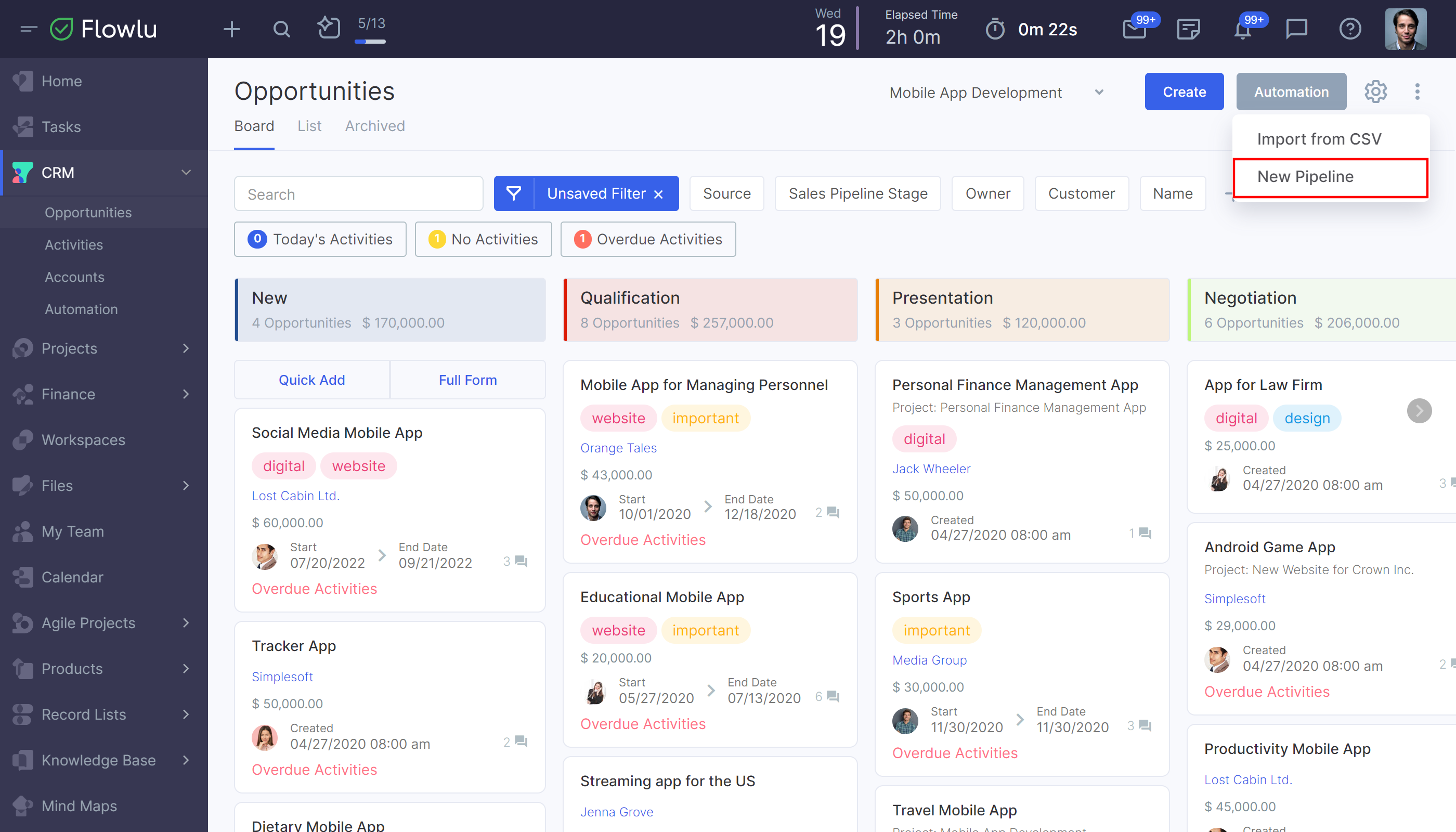
Task: Open pipeline settings gear icon
Action: [x=1375, y=92]
